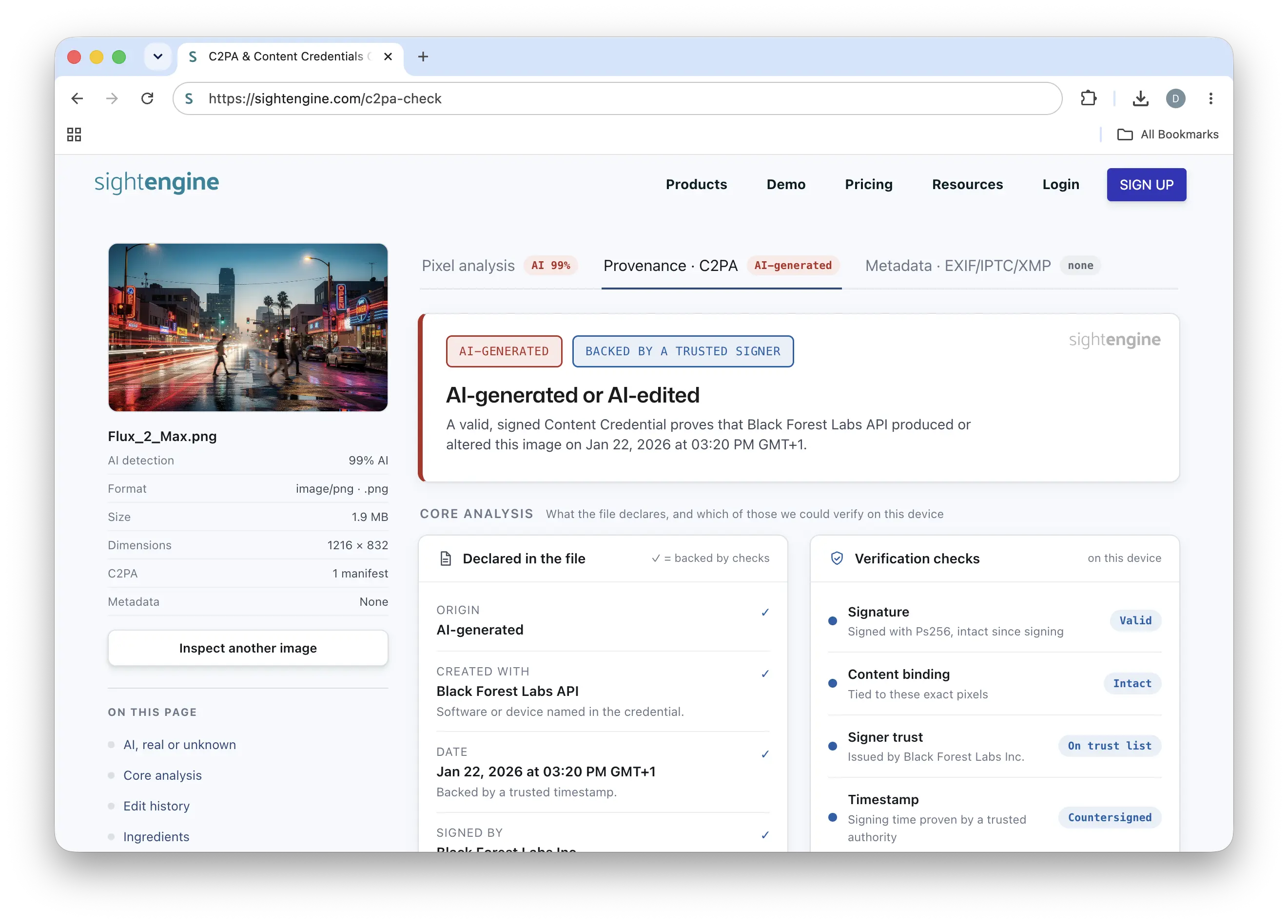Image resolution: width=1288 pixels, height=924 pixels.
Task: Open the All Bookmarks folder
Action: (1167, 134)
